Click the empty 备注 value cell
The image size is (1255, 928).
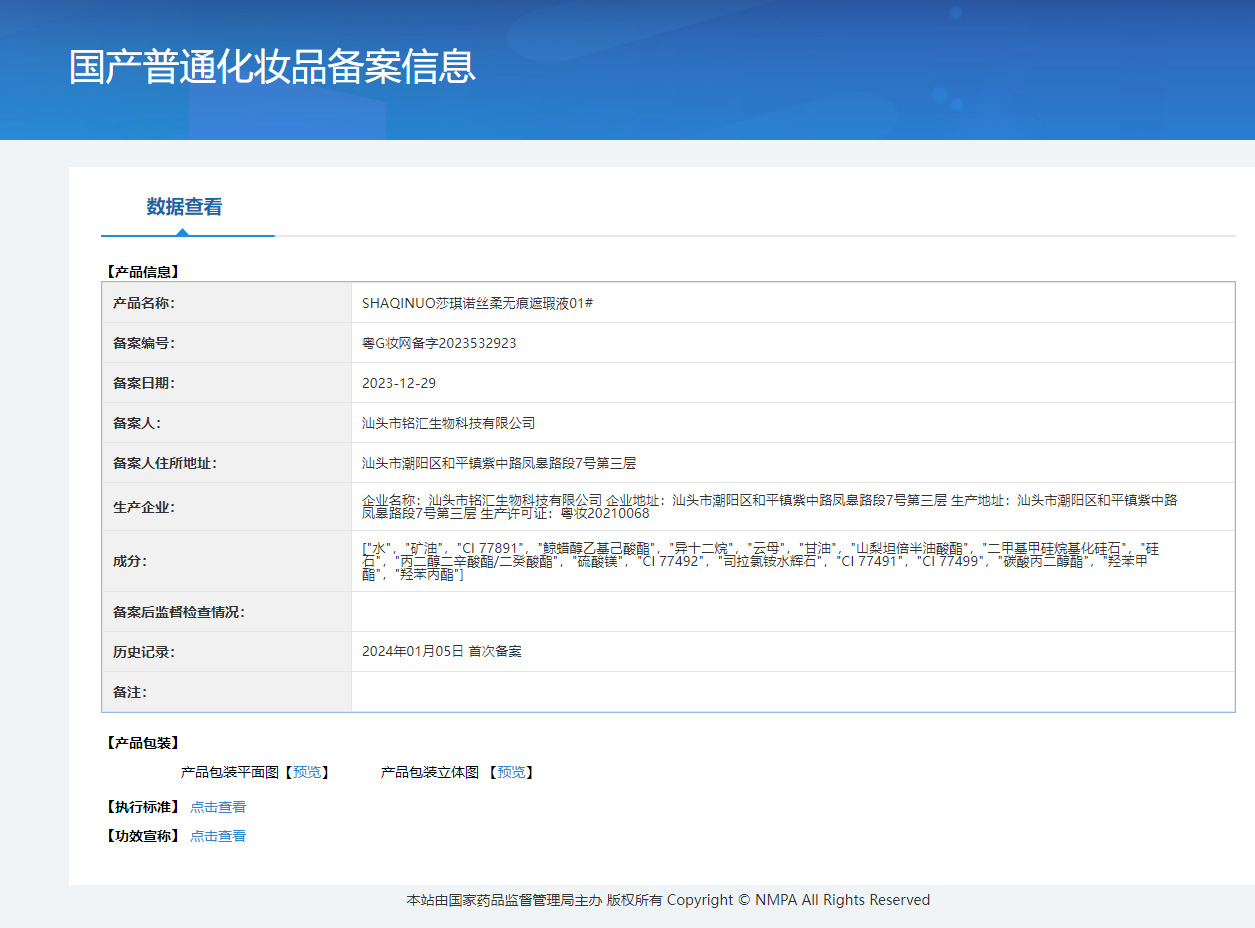(x=792, y=692)
